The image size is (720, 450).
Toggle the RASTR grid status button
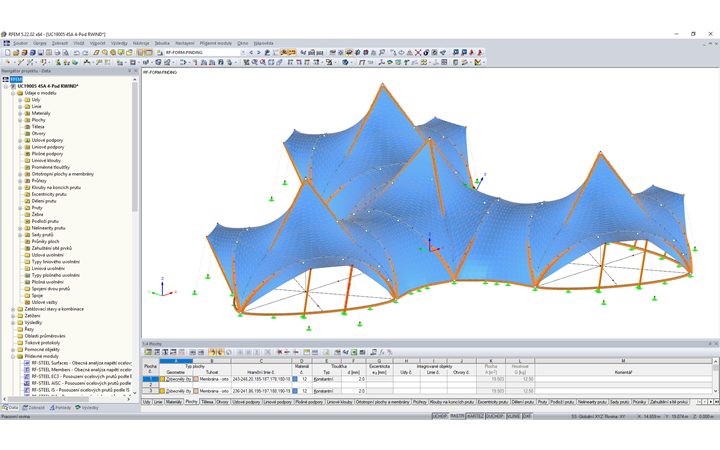pos(457,416)
